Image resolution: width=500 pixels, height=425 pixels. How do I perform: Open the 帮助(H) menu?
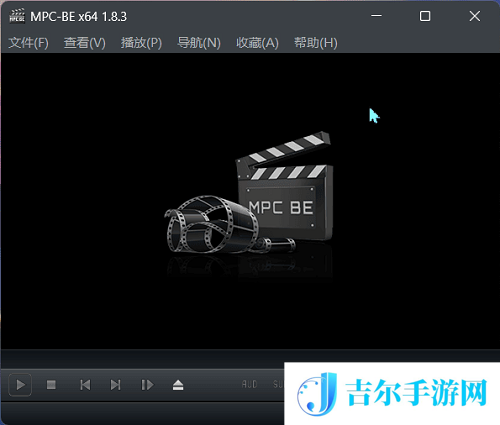[x=316, y=43]
